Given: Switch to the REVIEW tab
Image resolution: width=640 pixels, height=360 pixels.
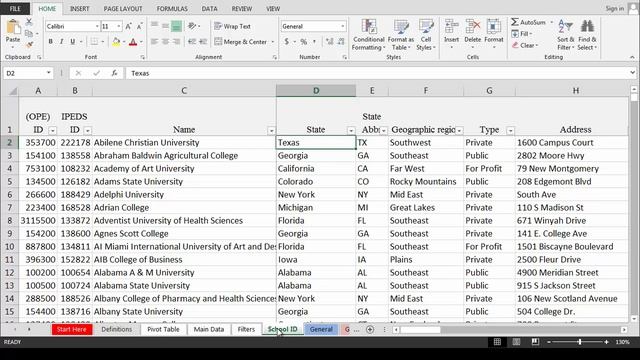Looking at the screenshot, I should (x=242, y=9).
